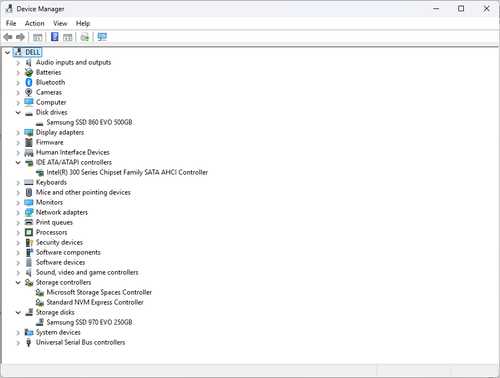Expand the Processors category
The height and width of the screenshot is (378, 500).
click(18, 233)
